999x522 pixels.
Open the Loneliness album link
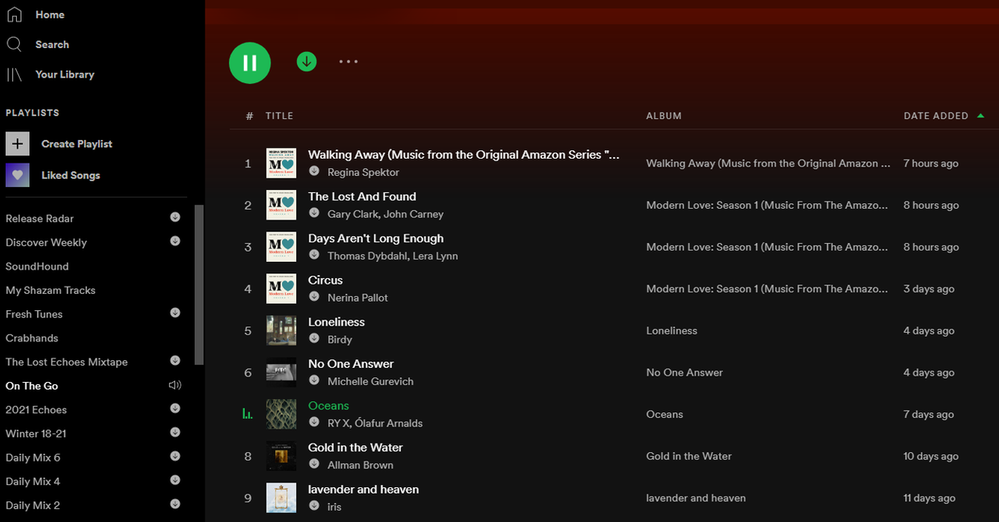point(672,331)
